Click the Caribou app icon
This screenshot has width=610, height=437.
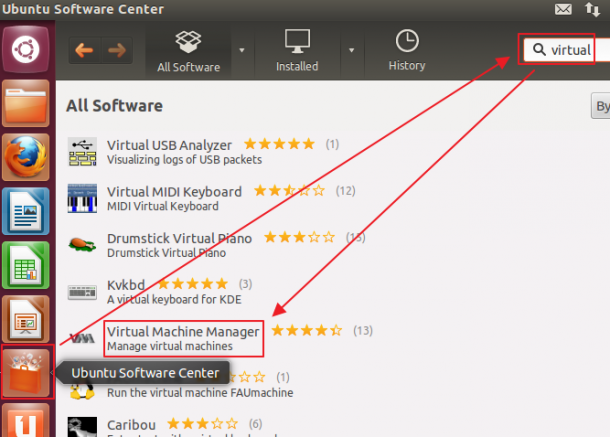[82, 427]
